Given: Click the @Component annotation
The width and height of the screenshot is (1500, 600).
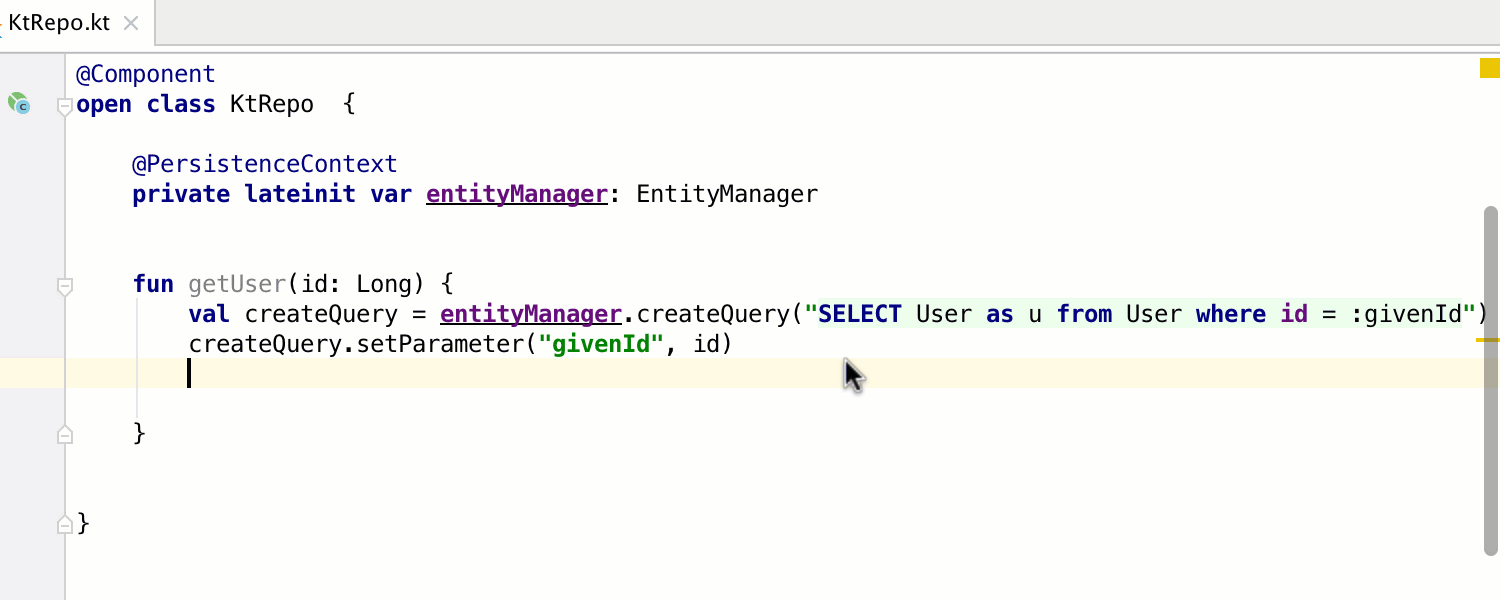Looking at the screenshot, I should click(x=146, y=73).
